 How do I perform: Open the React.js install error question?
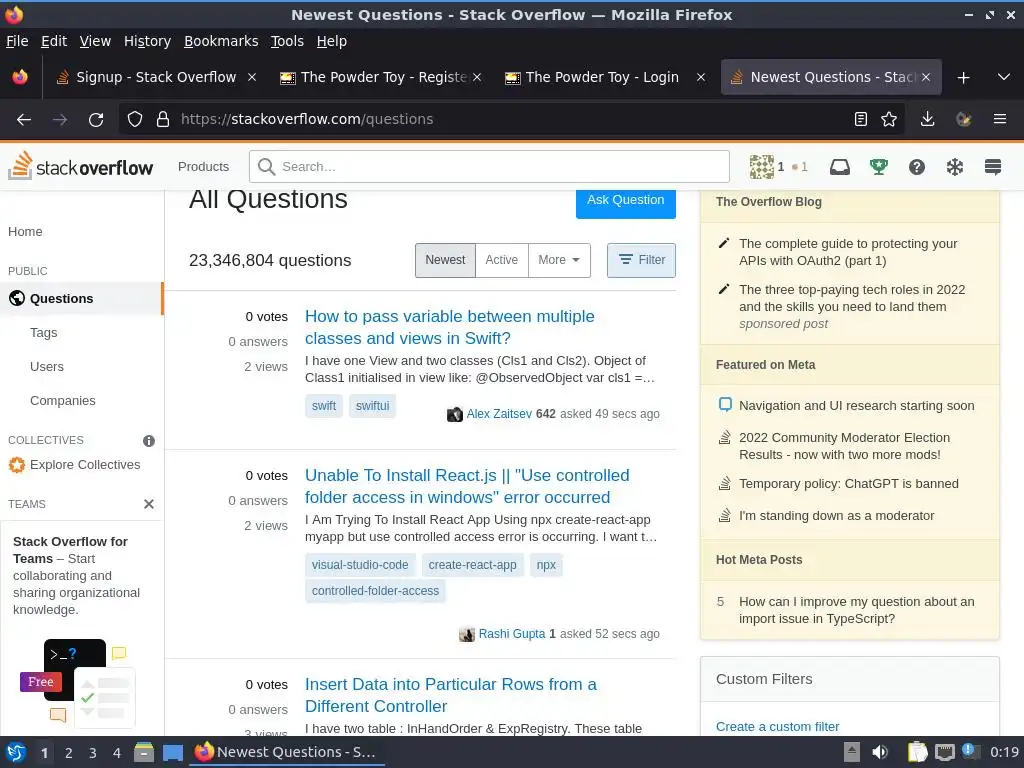pos(467,487)
